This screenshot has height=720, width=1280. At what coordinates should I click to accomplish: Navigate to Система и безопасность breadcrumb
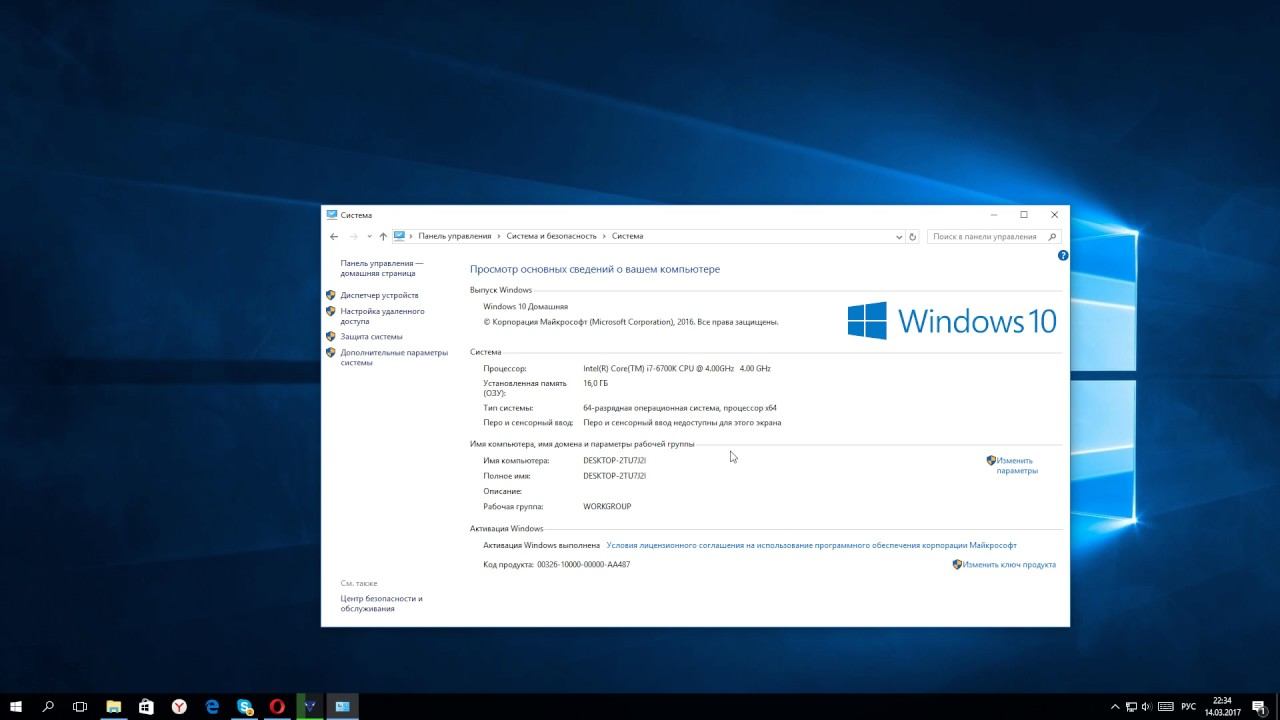pos(551,237)
